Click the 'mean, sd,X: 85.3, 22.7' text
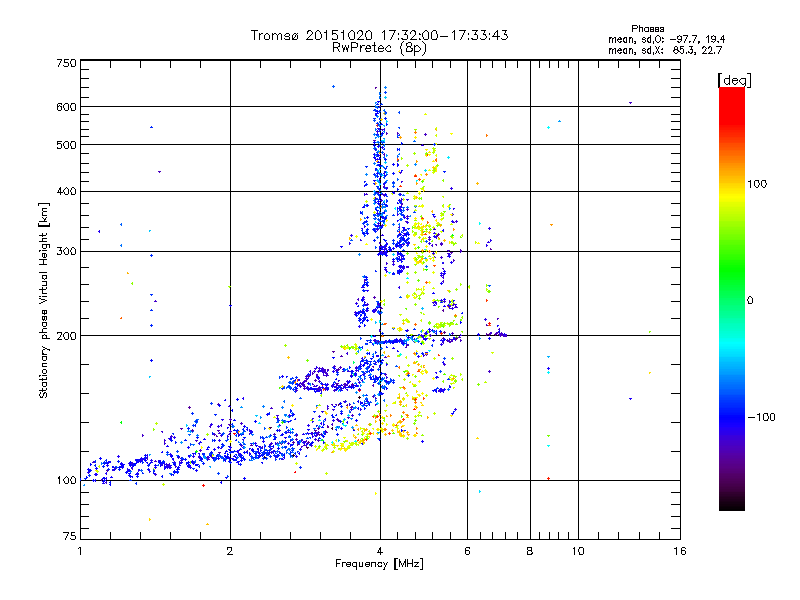This screenshot has height=600, width=800. coord(665,50)
